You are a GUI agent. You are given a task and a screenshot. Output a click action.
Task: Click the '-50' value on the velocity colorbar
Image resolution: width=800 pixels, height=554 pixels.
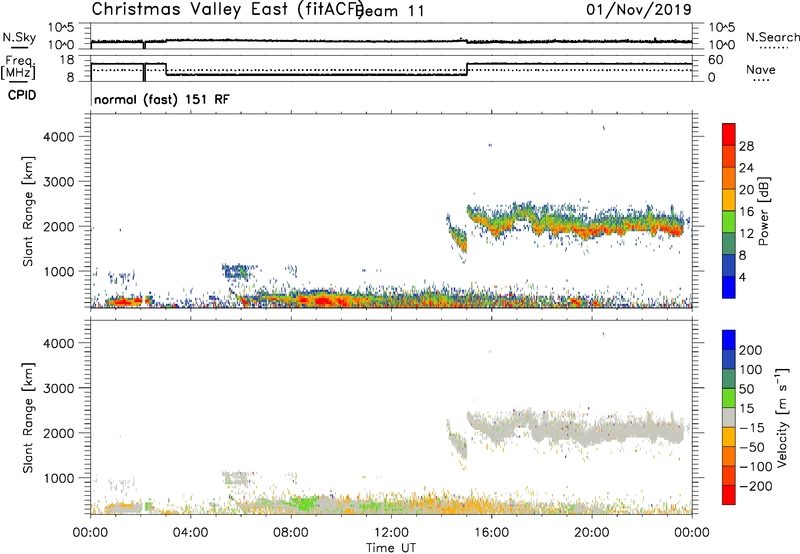point(752,447)
